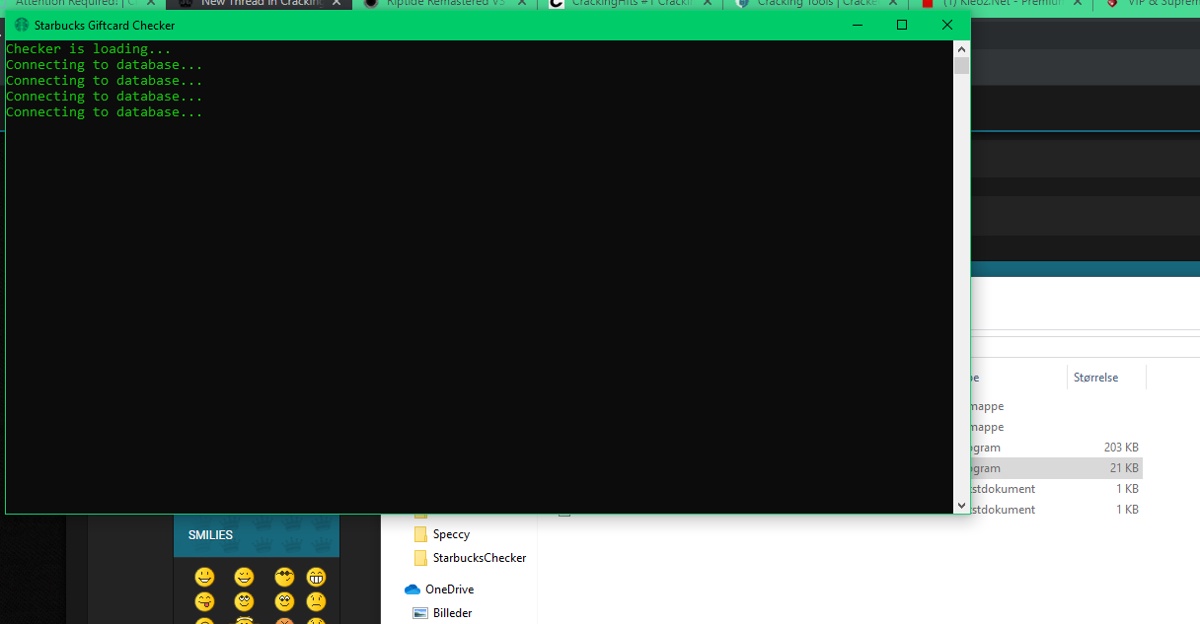Click the Starbucks logo icon in the checker title bar
The height and width of the screenshot is (624, 1200).
click(x=22, y=25)
